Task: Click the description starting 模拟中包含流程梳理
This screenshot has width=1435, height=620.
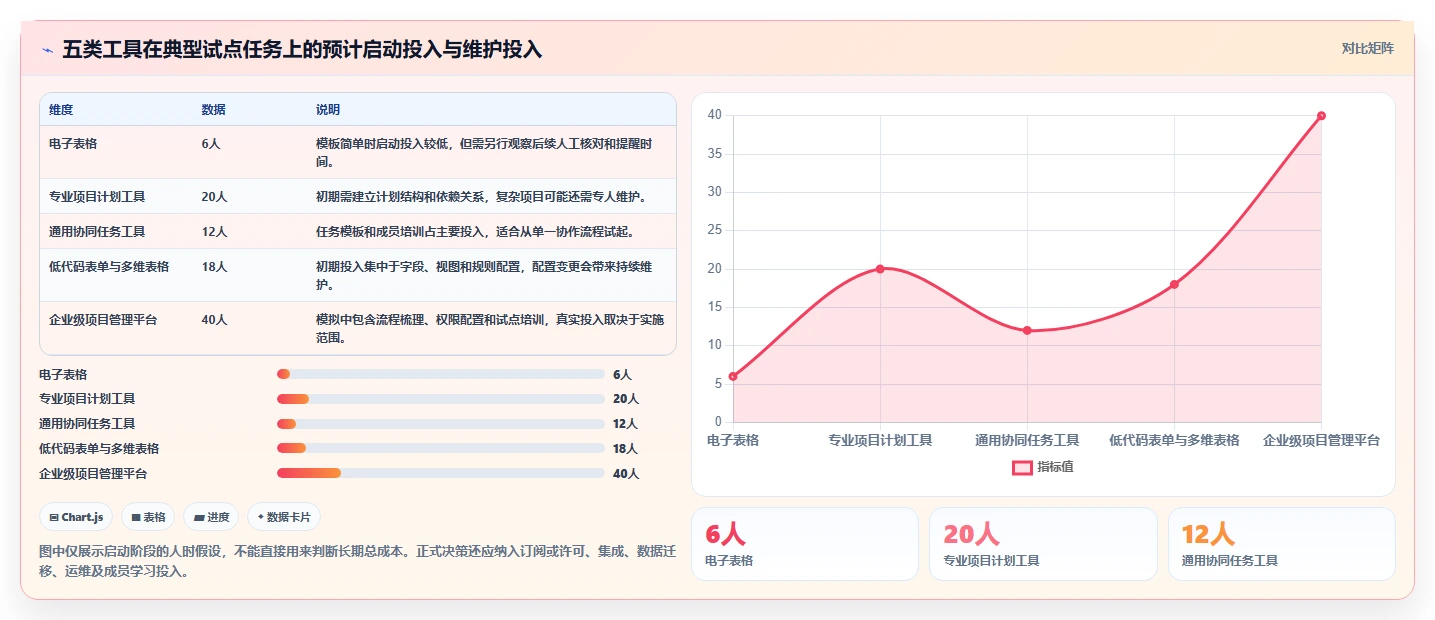Action: point(490,329)
